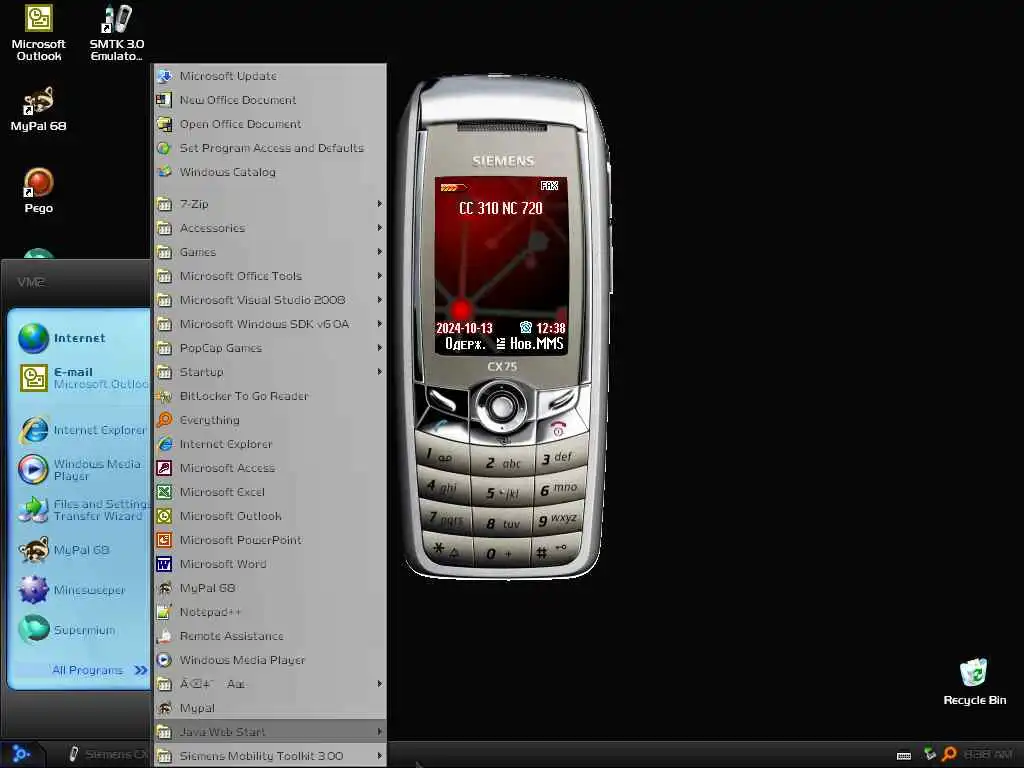Click the emulator phone screen
The width and height of the screenshot is (1024, 768).
501,266
